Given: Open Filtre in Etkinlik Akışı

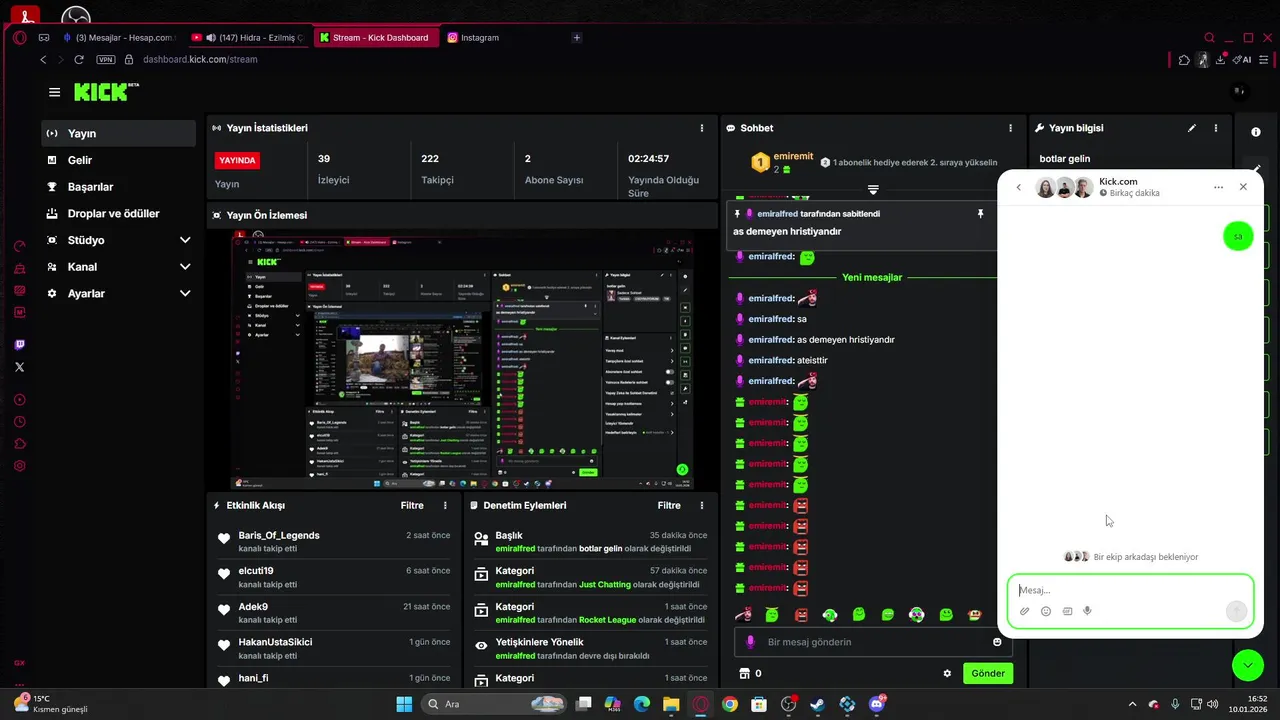Looking at the screenshot, I should coord(412,506).
